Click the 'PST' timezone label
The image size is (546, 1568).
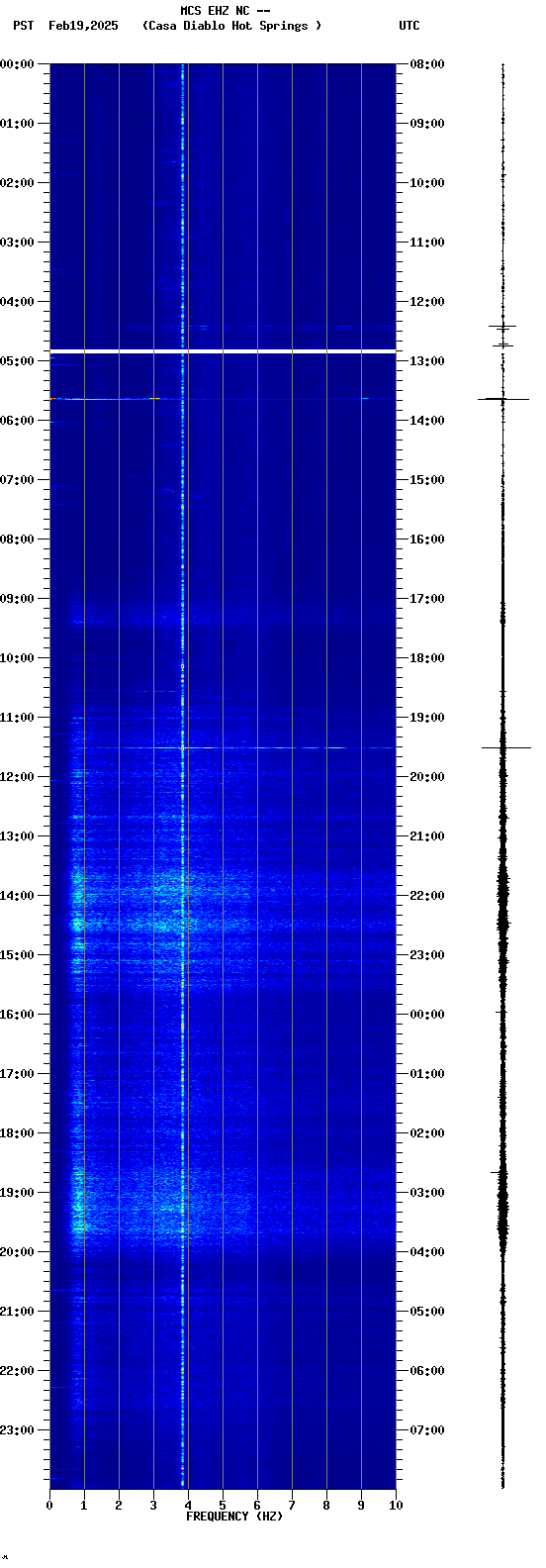24,26
